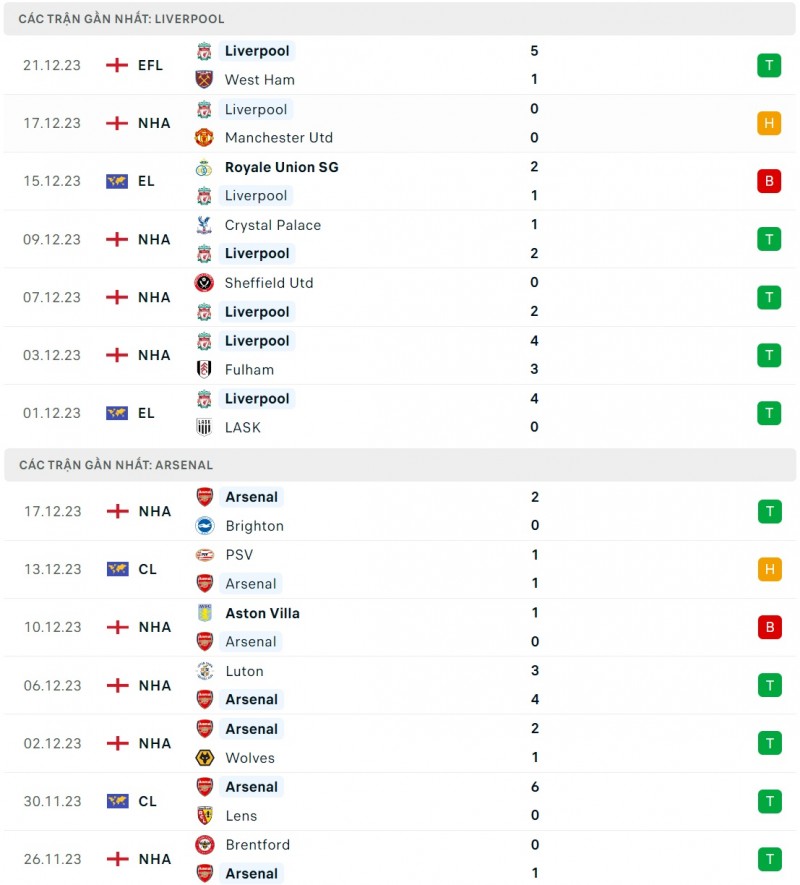Open the LASK team link
Screen dimensions: 800x885
point(243,428)
